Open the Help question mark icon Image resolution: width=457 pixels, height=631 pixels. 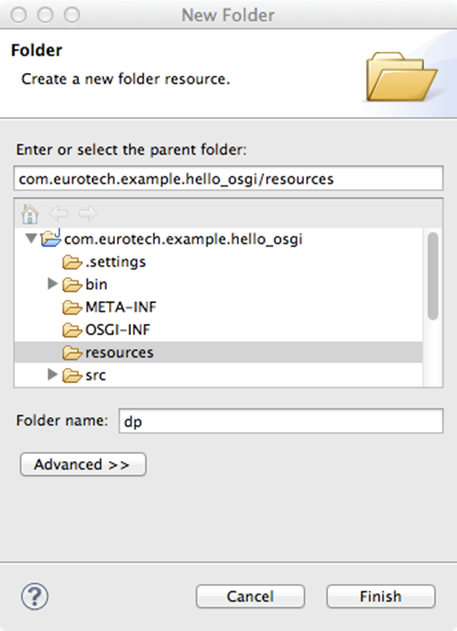[35, 596]
